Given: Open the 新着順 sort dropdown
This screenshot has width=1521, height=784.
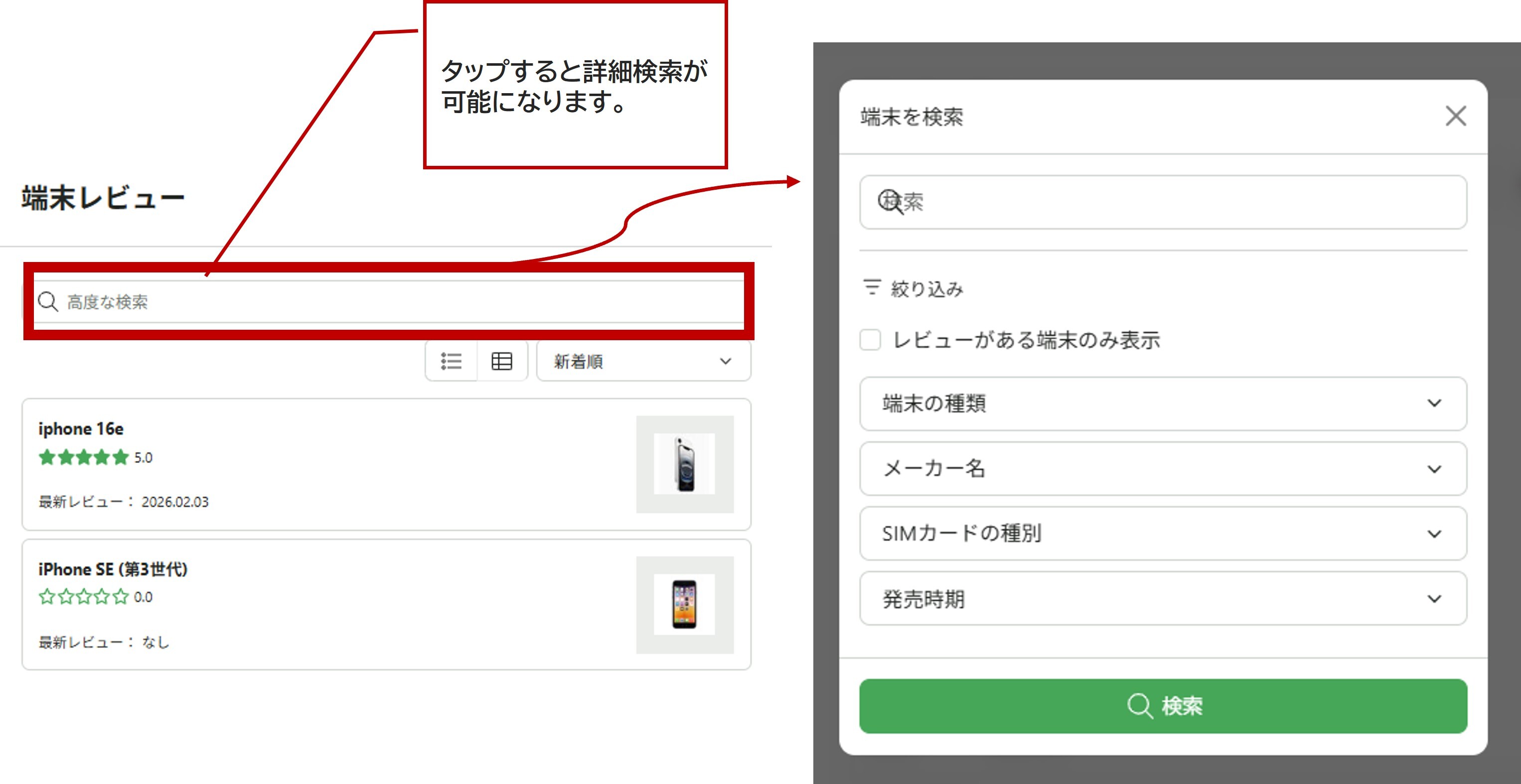Looking at the screenshot, I should click(x=643, y=361).
